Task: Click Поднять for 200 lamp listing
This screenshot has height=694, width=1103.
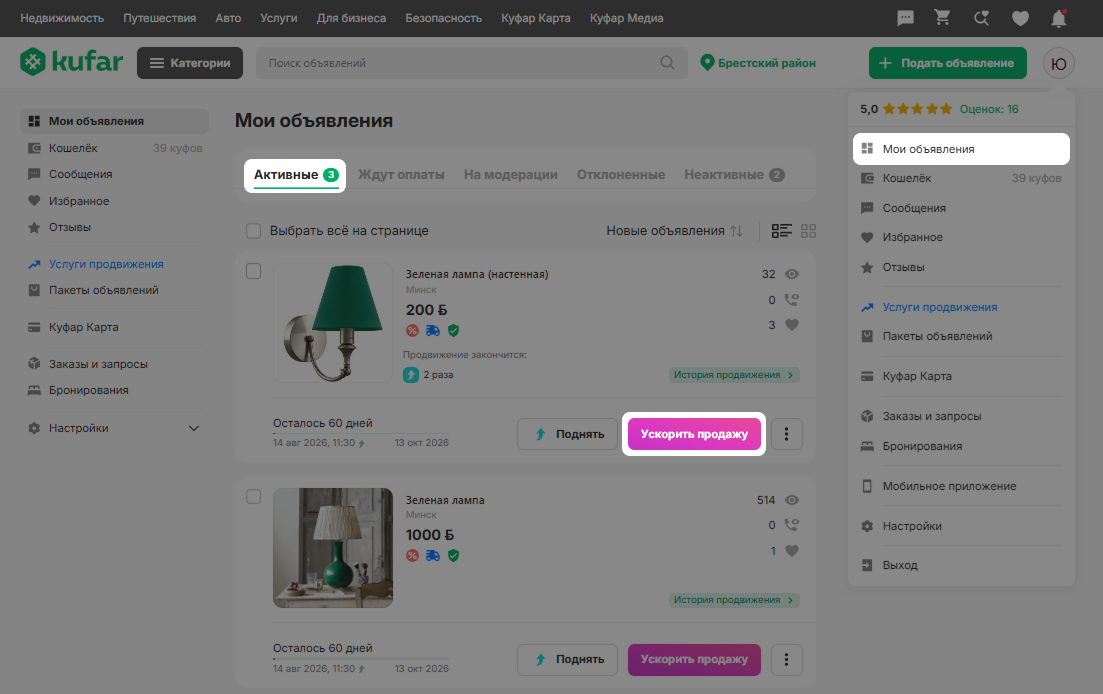Action: (568, 434)
